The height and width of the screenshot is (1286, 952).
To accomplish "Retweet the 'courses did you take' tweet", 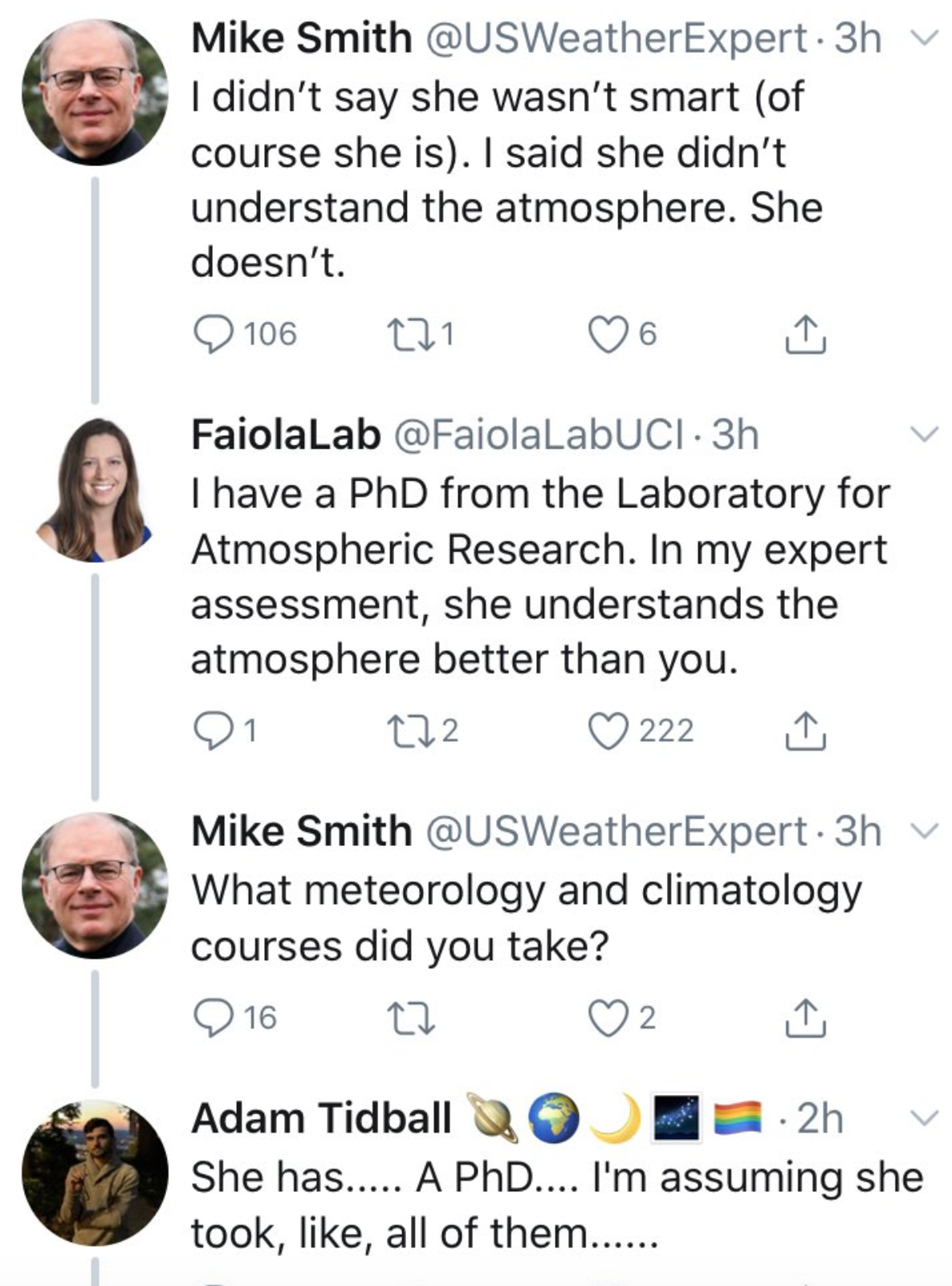I will [x=410, y=1018].
